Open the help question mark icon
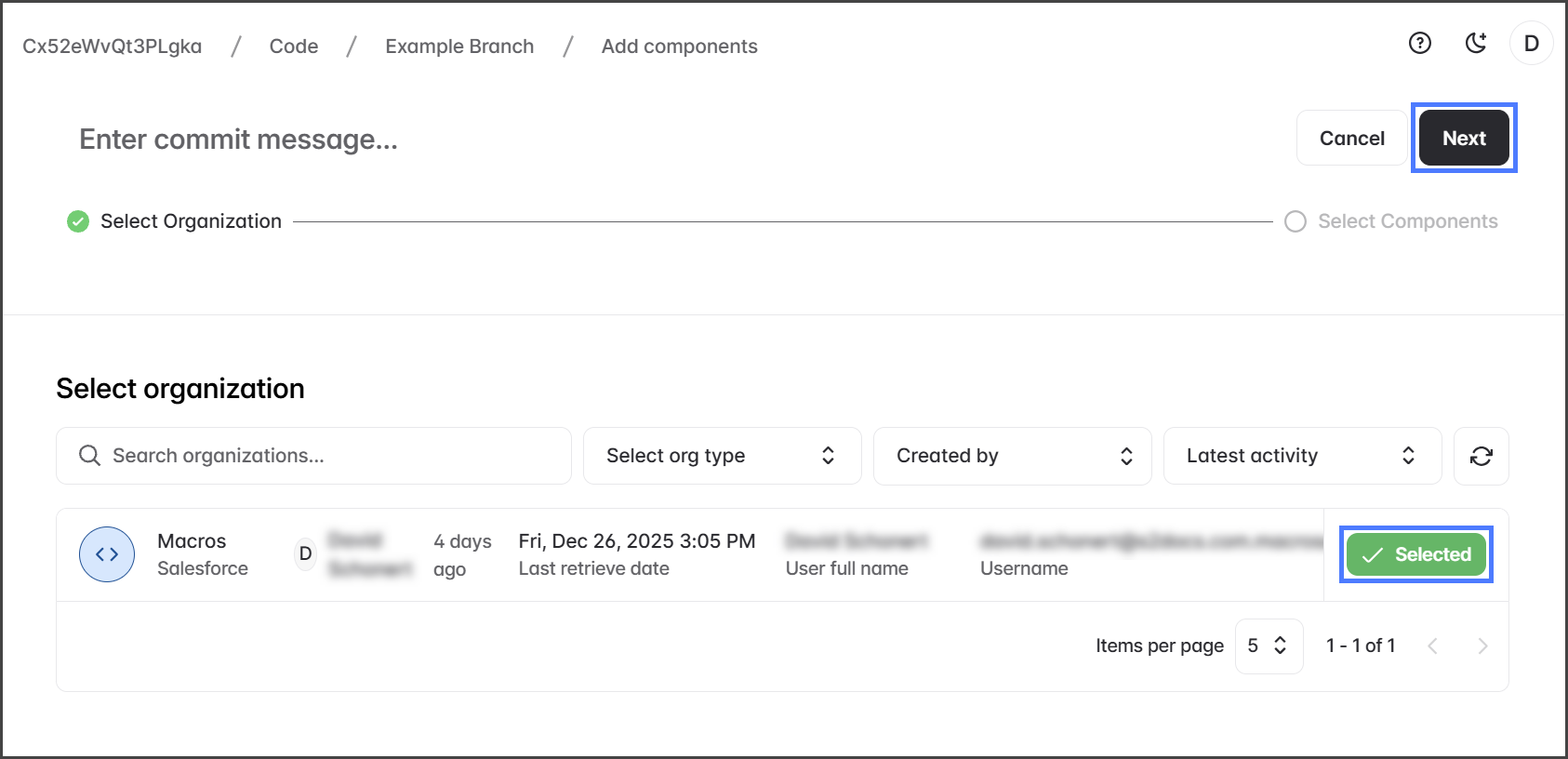 1419,43
